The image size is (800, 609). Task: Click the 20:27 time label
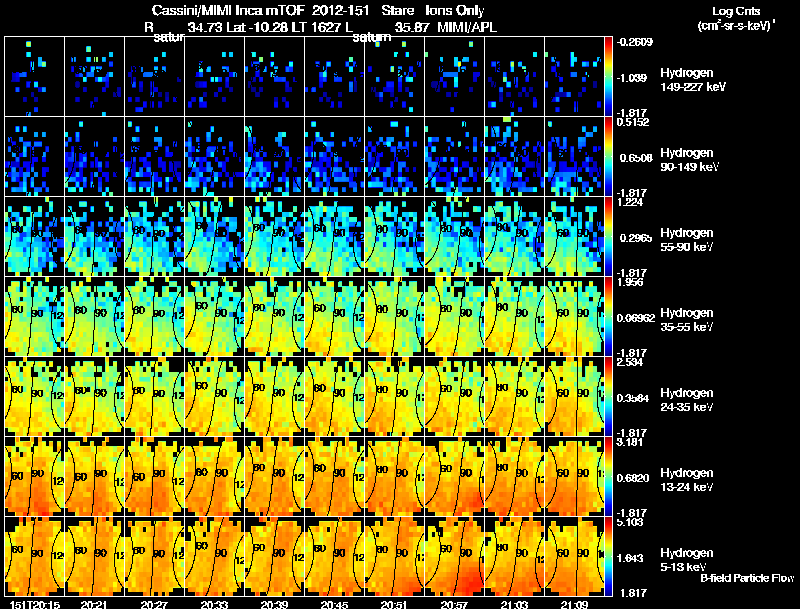click(x=154, y=605)
